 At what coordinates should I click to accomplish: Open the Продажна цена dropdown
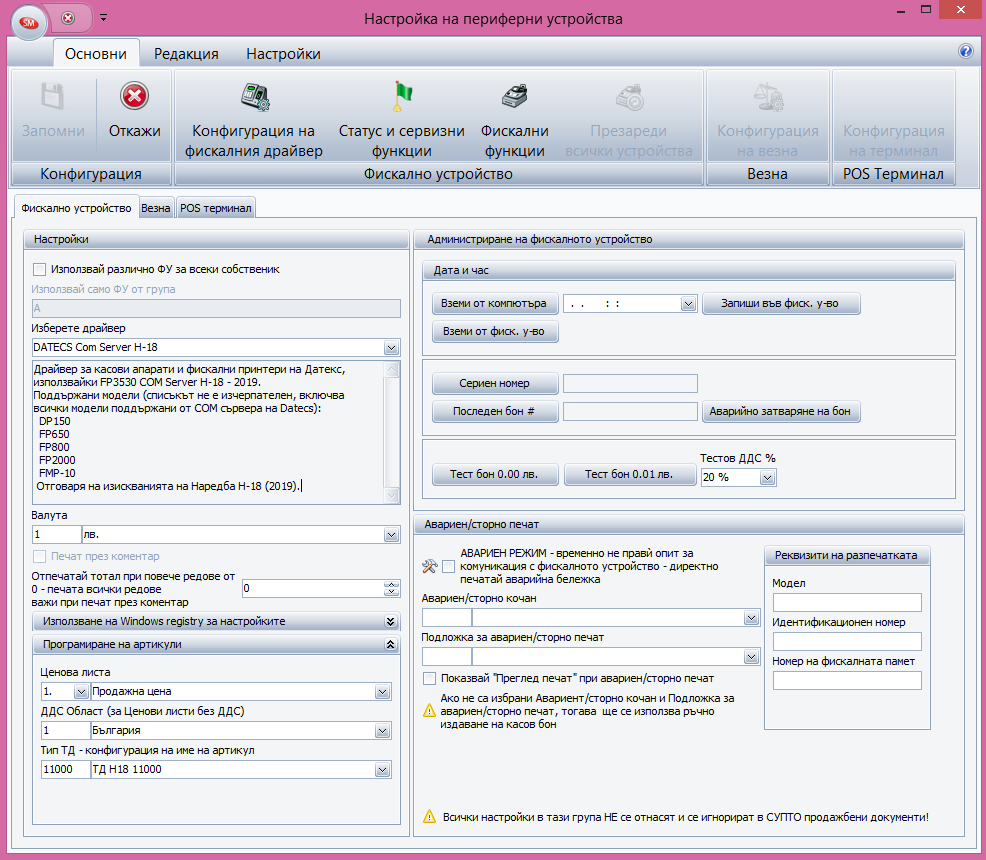382,692
